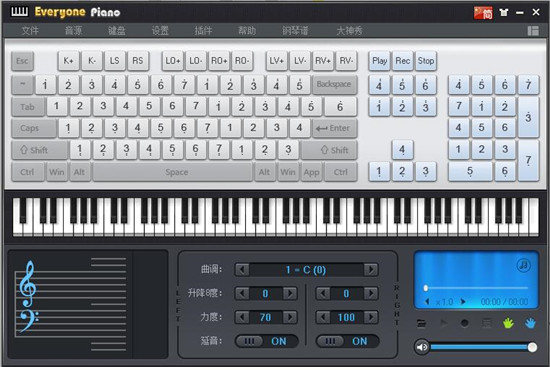Open the skin shirt icon in title bar
Screen dimensions: 550x367
504,13
